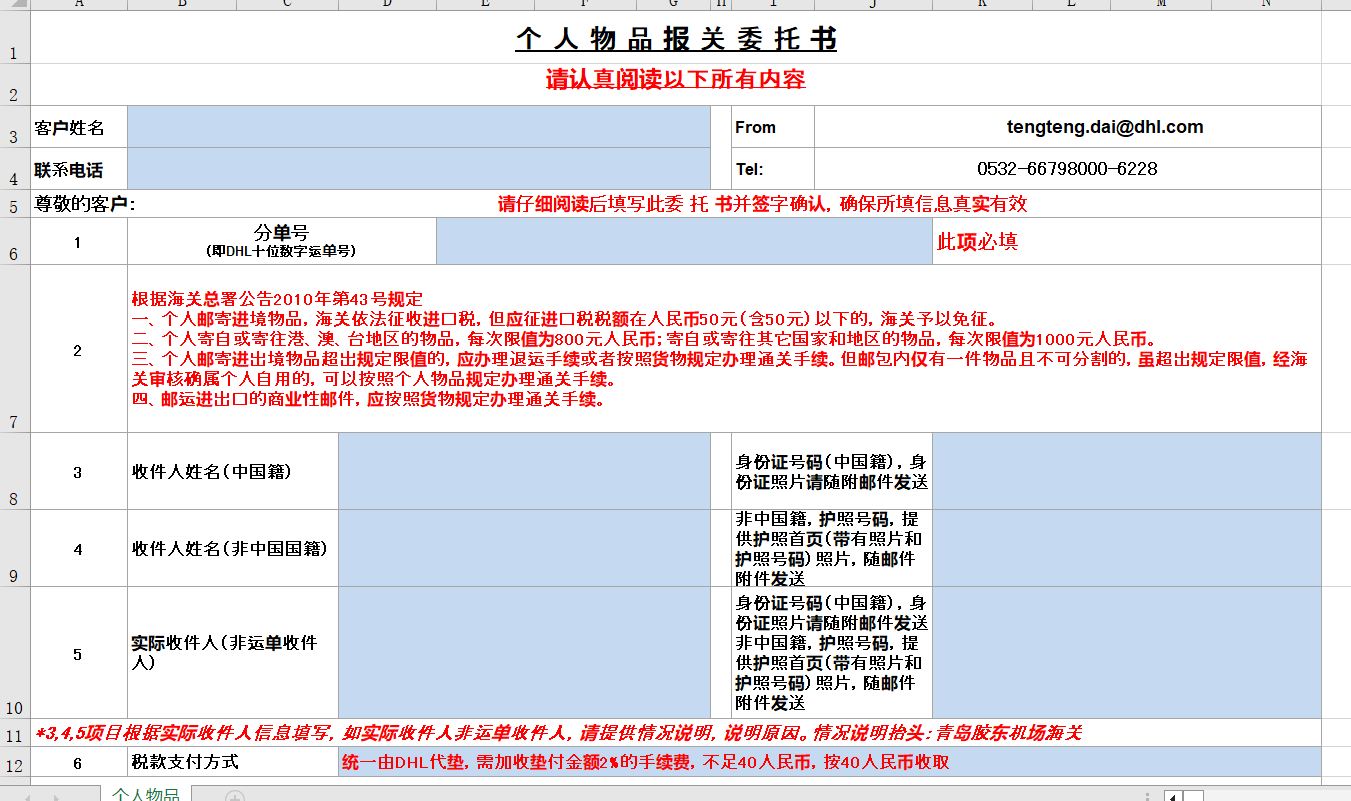
Task: Click the blue cell beside 实际收件人
Action: point(524,653)
